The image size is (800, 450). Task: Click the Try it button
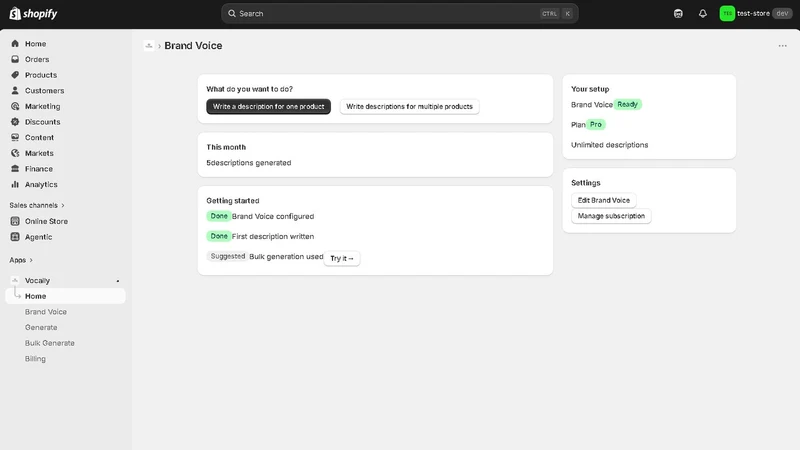click(342, 258)
